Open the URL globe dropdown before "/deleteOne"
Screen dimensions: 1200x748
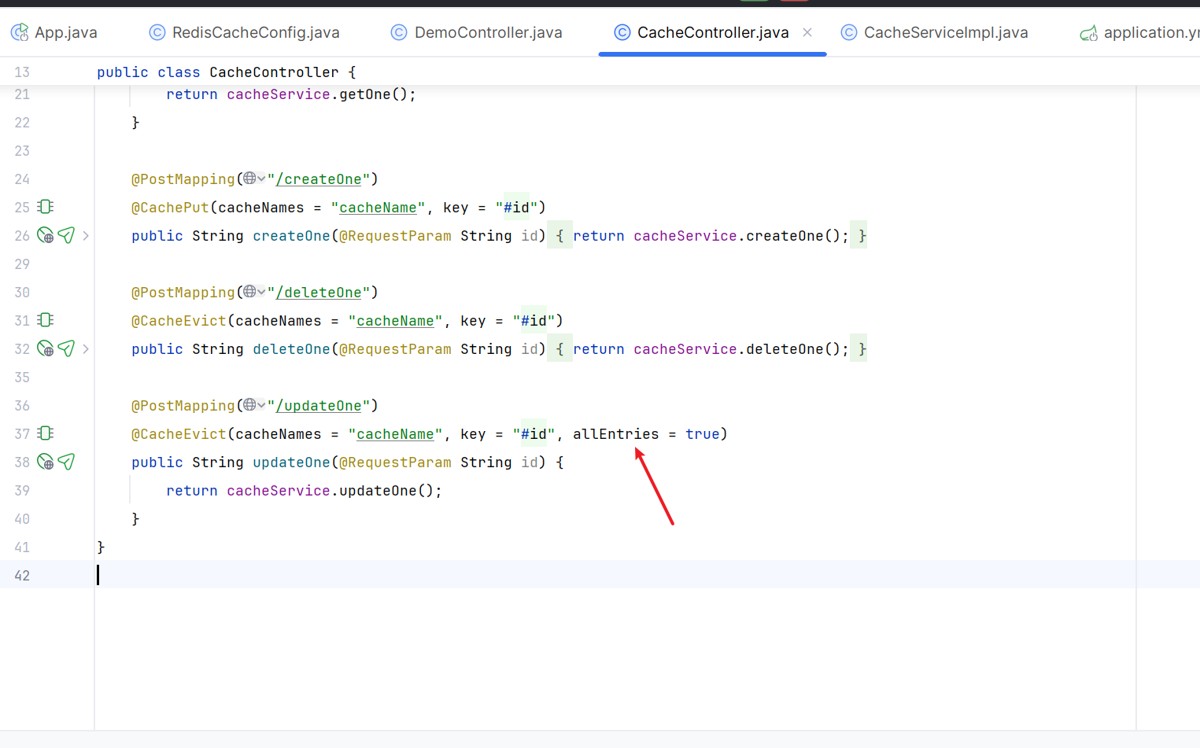pyautogui.click(x=253, y=292)
